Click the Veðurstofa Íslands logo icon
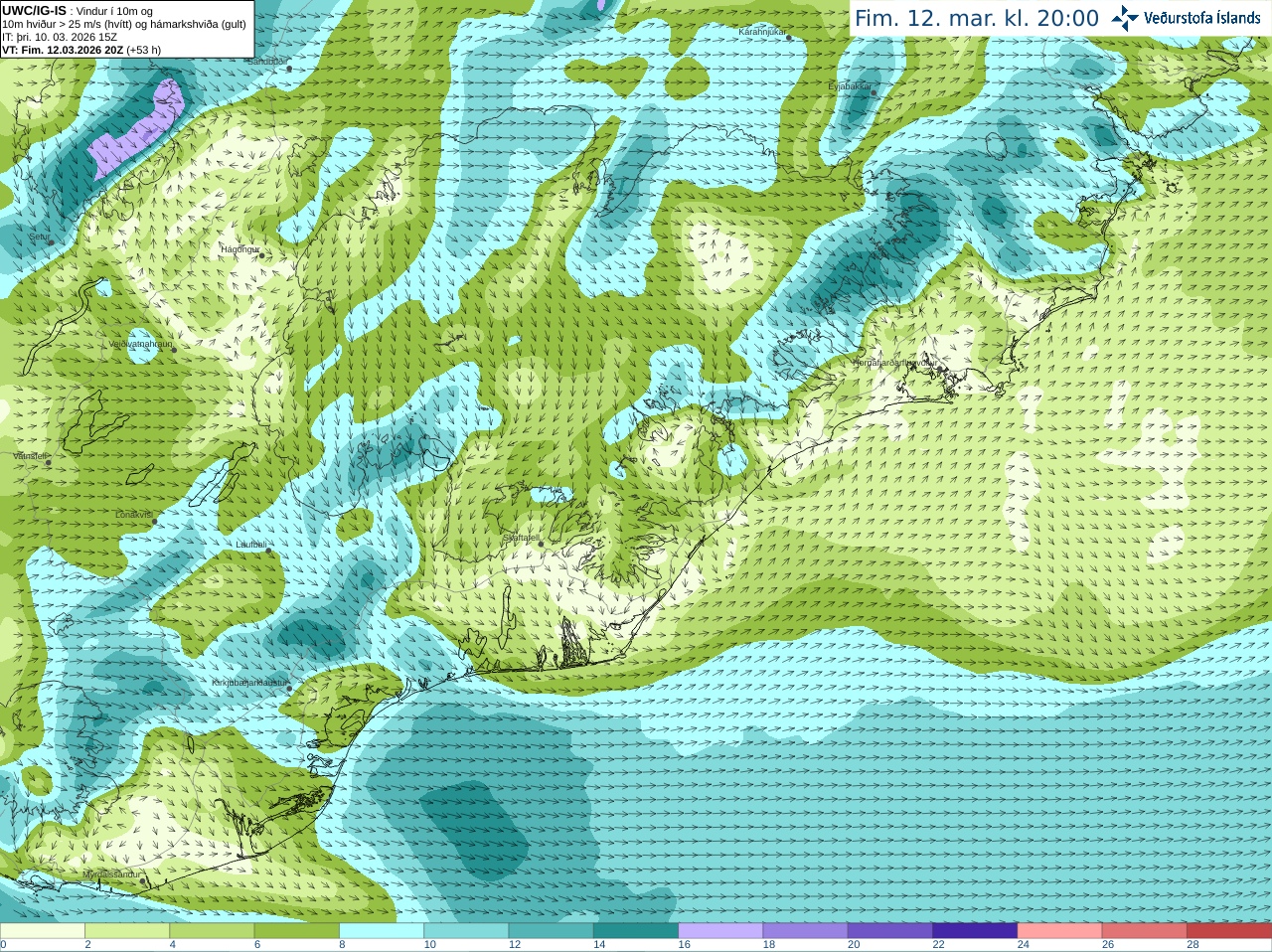 [1125, 18]
